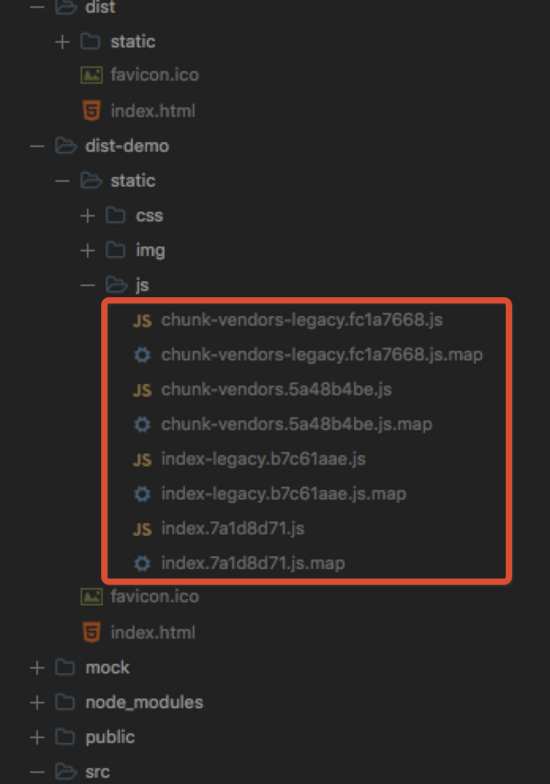Click gear icon of chunk-vendors.5a48b4be.js.map
The image size is (550, 784).
pos(142,424)
